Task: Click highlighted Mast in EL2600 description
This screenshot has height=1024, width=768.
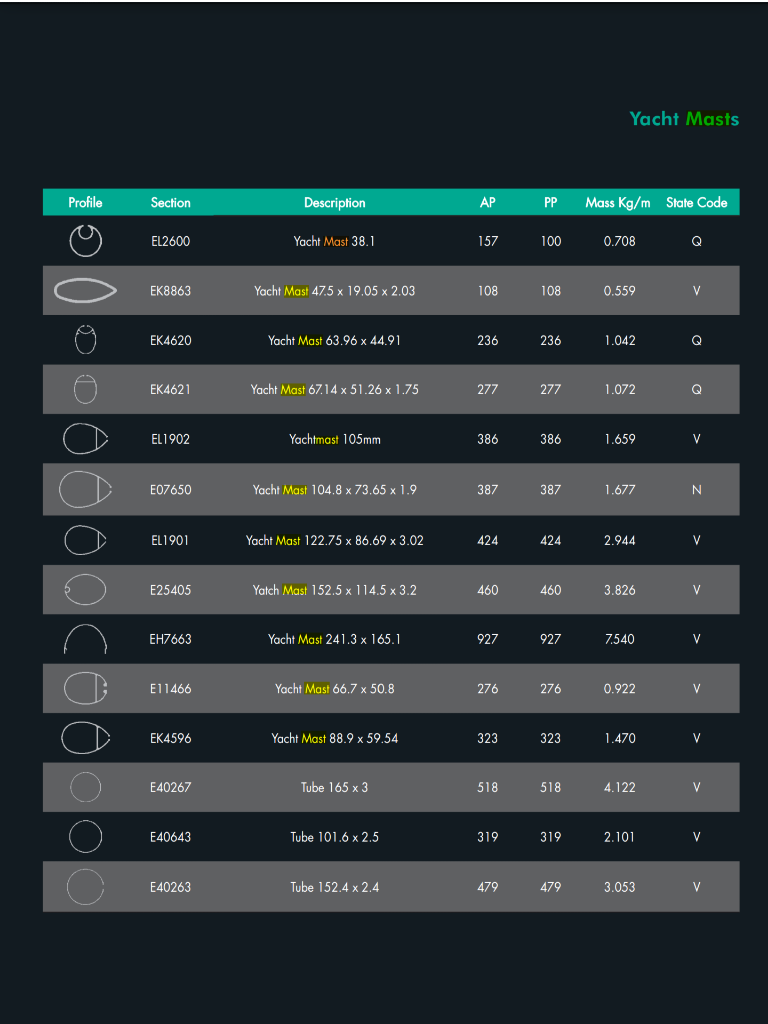Action: point(336,241)
